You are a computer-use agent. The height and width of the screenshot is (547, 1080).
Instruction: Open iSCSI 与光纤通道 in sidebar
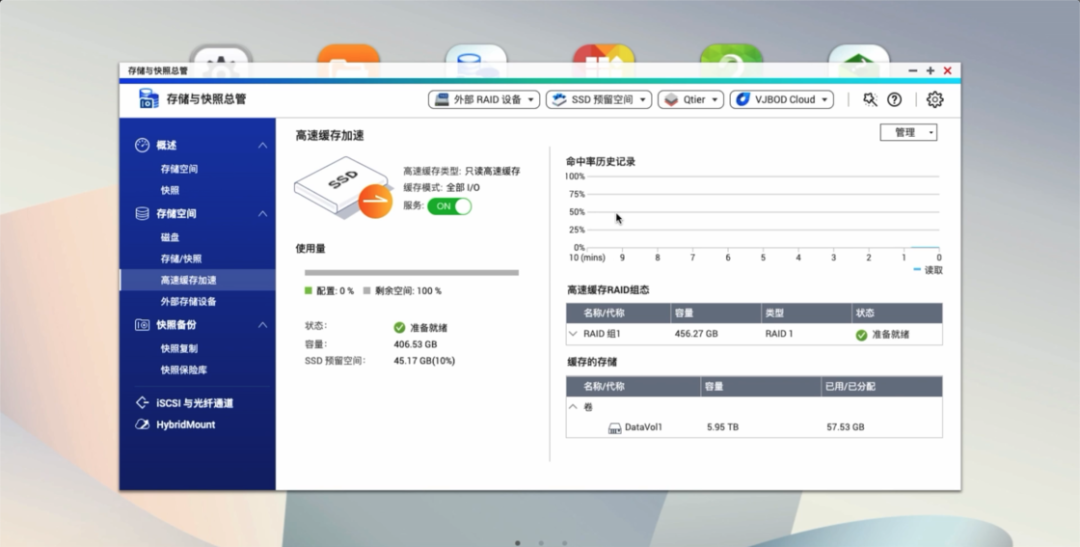tap(194, 403)
